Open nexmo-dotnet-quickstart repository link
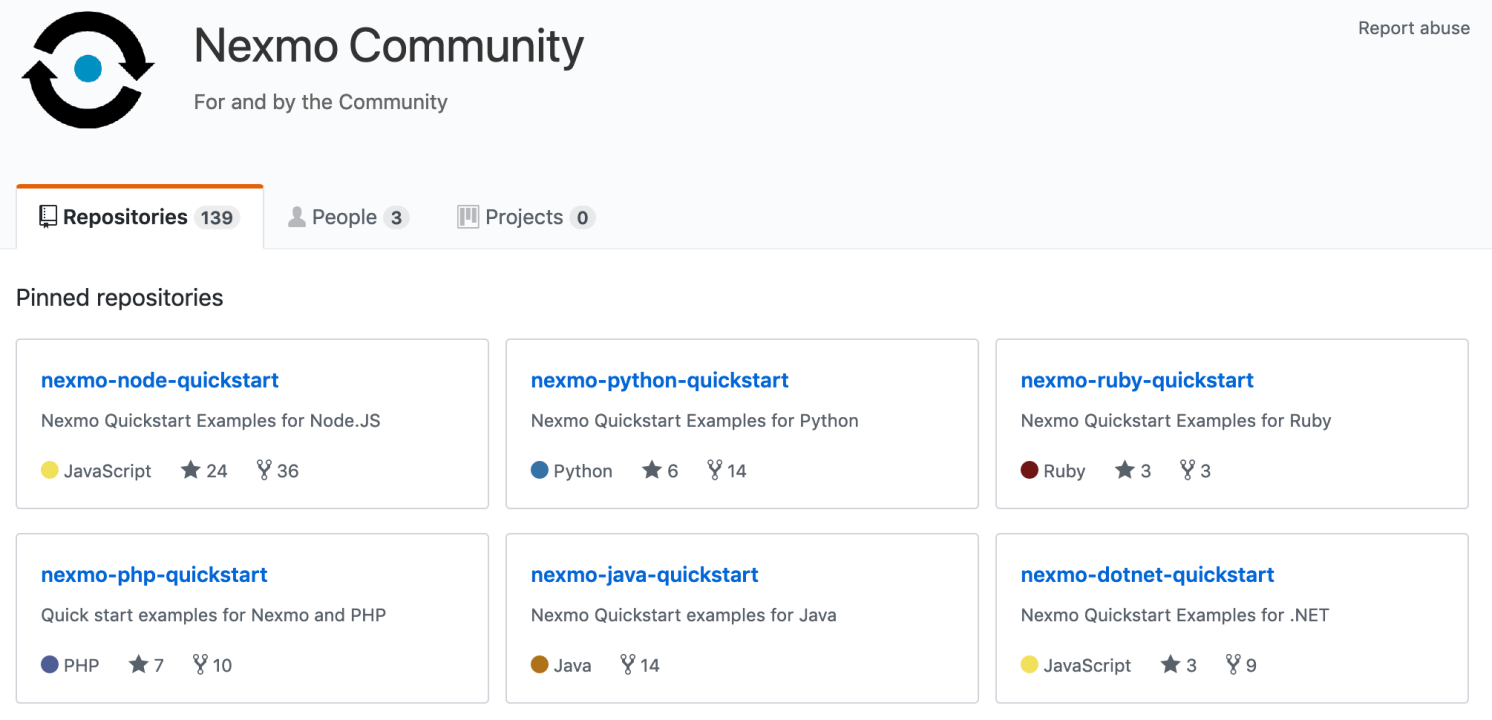This screenshot has width=1492, height=720. point(1147,575)
